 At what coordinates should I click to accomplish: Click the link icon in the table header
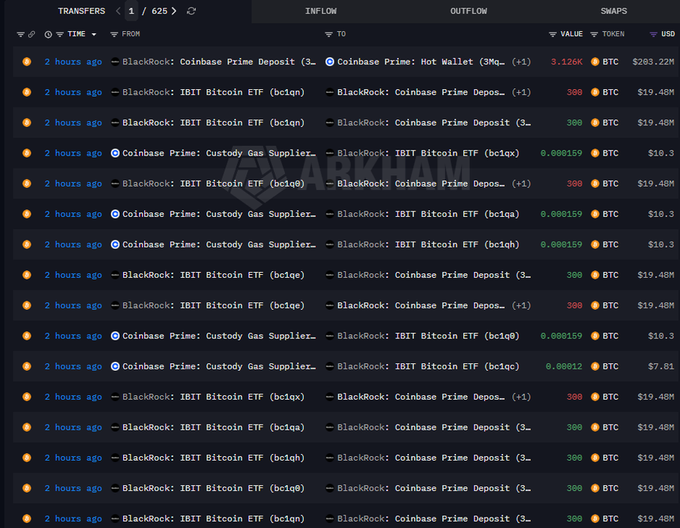[32, 34]
